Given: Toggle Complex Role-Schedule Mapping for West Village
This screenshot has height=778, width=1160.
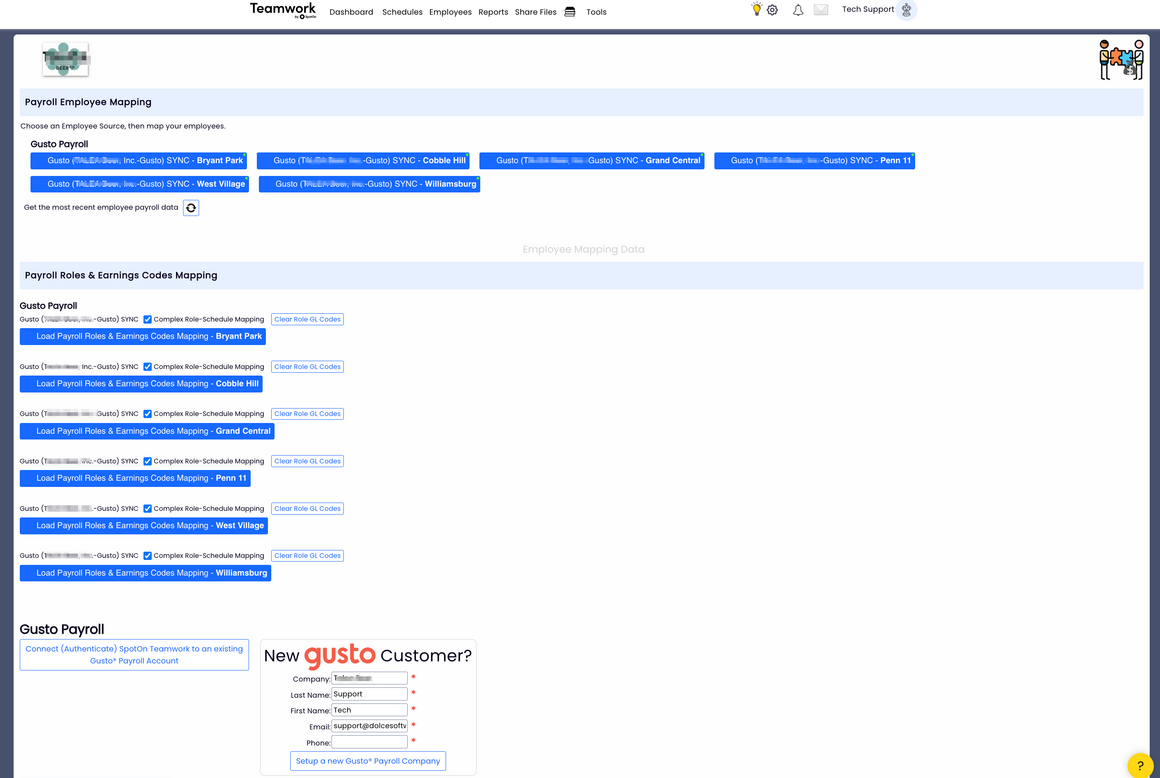Looking at the screenshot, I should click(x=147, y=509).
